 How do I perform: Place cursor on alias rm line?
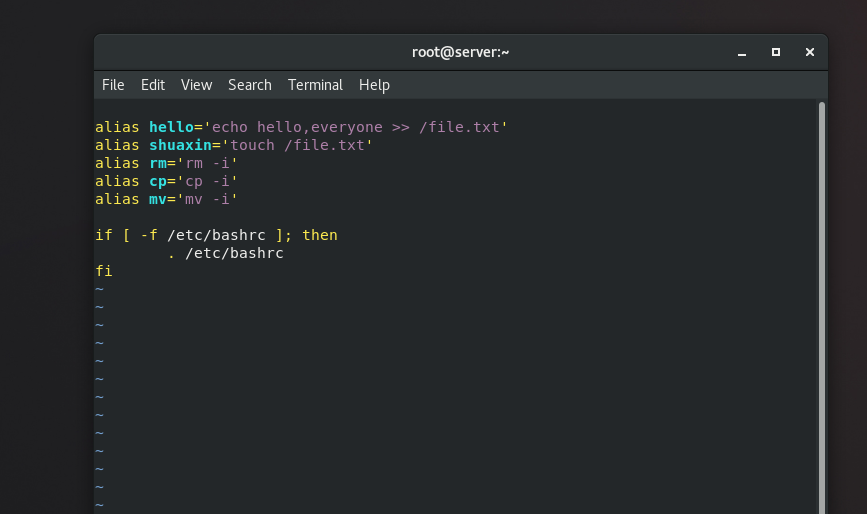pyautogui.click(x=166, y=163)
